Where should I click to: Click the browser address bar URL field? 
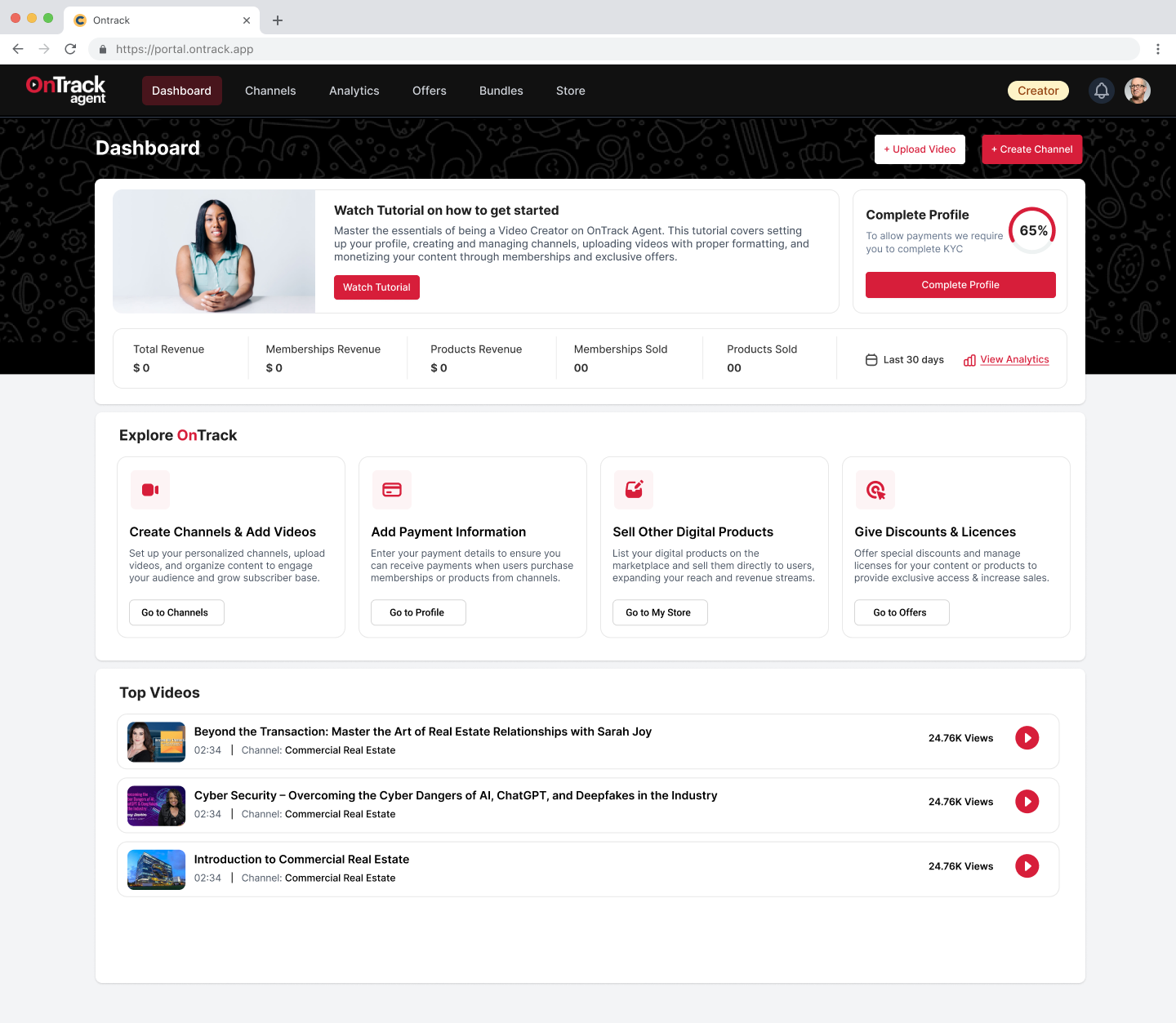[613, 49]
